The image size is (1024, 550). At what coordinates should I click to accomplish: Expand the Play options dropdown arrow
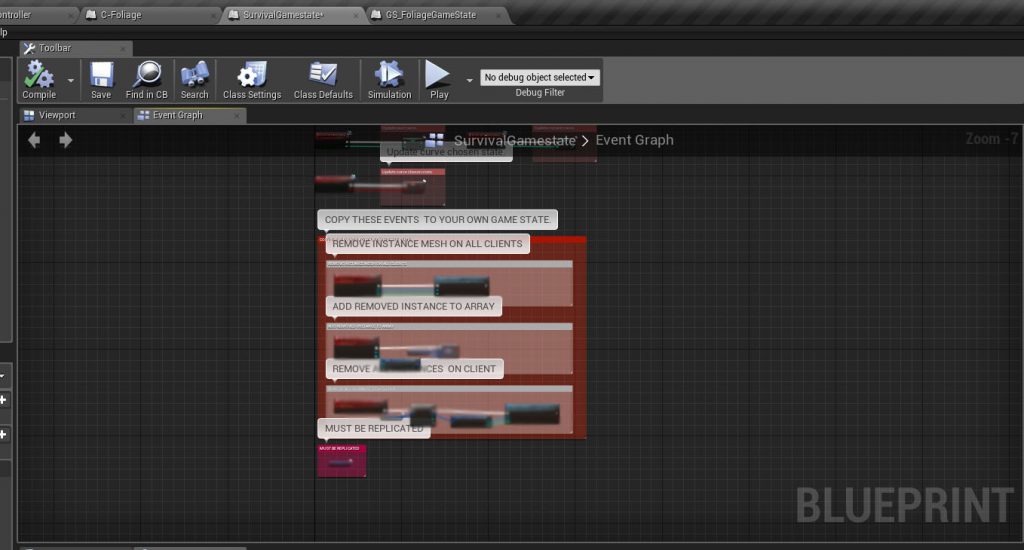(469, 80)
